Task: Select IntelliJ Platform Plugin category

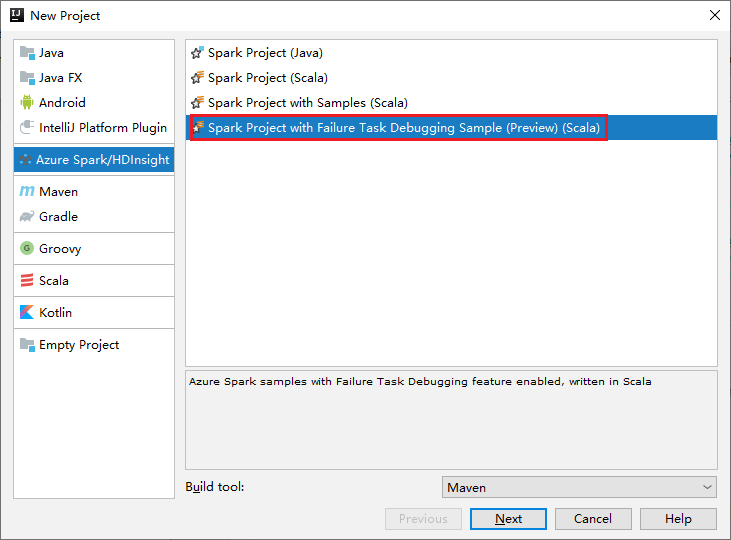Action: coord(94,127)
